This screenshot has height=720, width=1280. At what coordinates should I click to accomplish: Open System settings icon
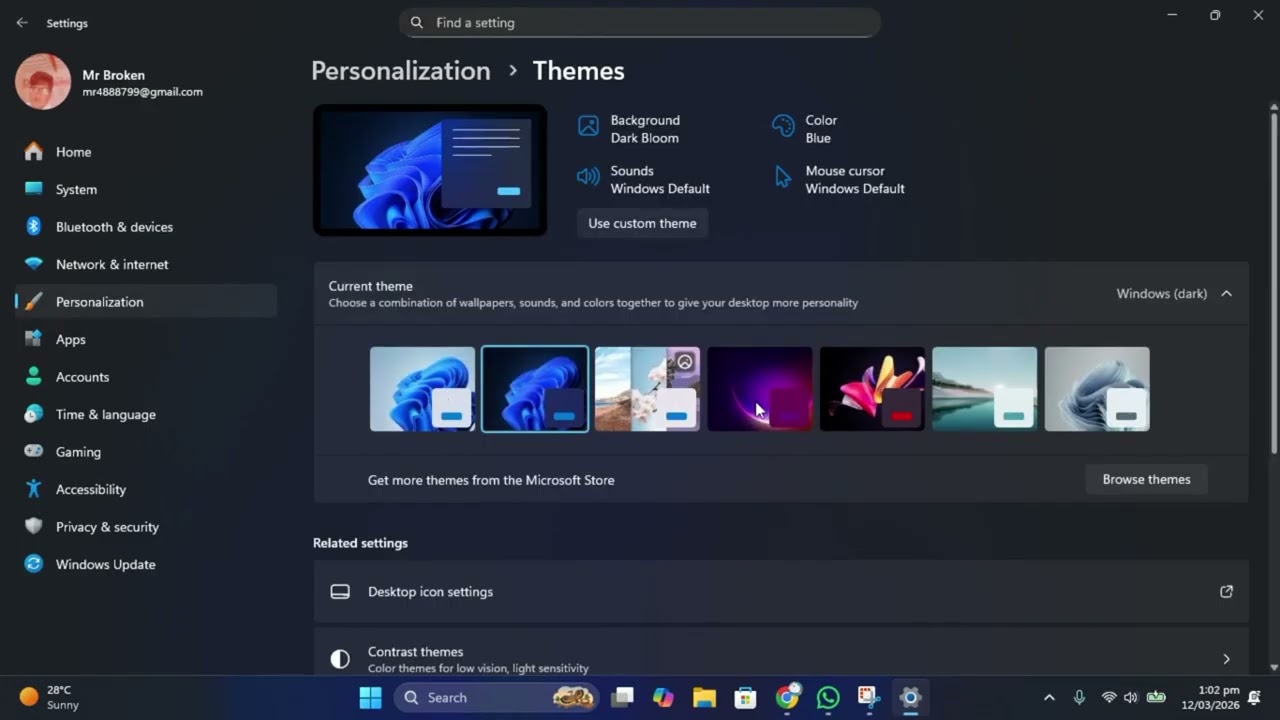[34, 189]
